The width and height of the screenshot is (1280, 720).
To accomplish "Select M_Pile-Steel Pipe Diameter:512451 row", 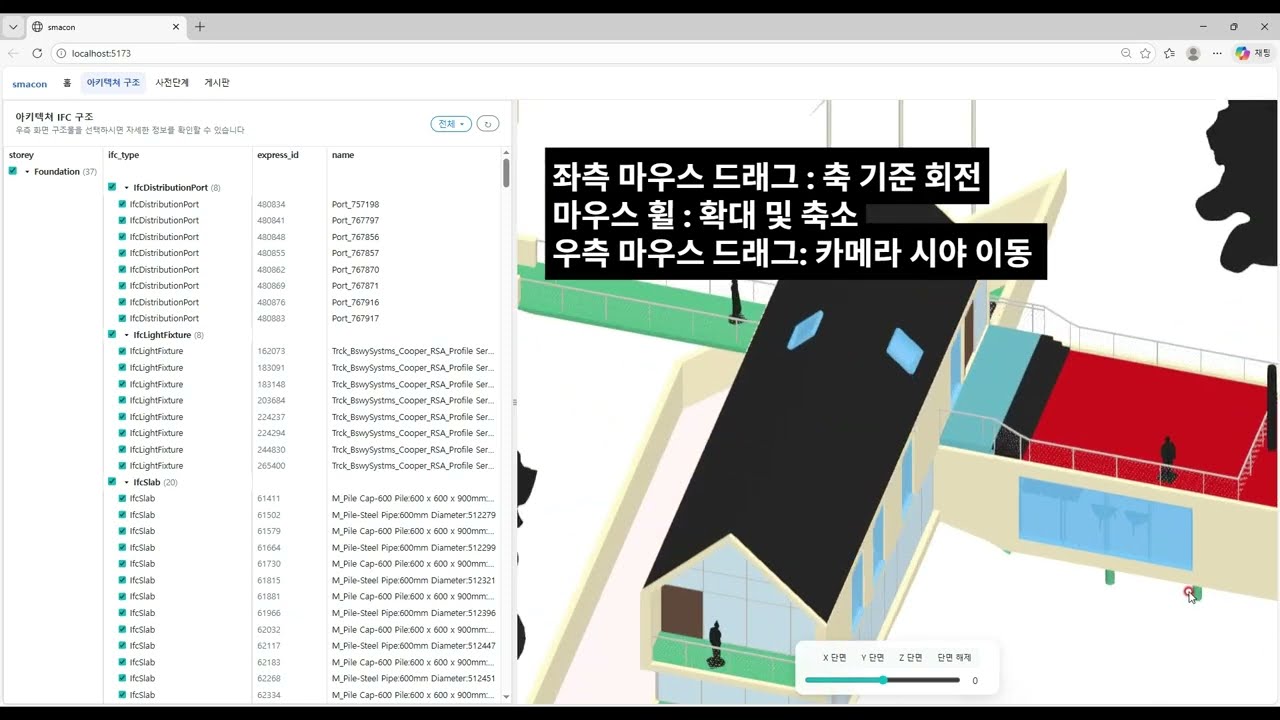I will pyautogui.click(x=414, y=678).
